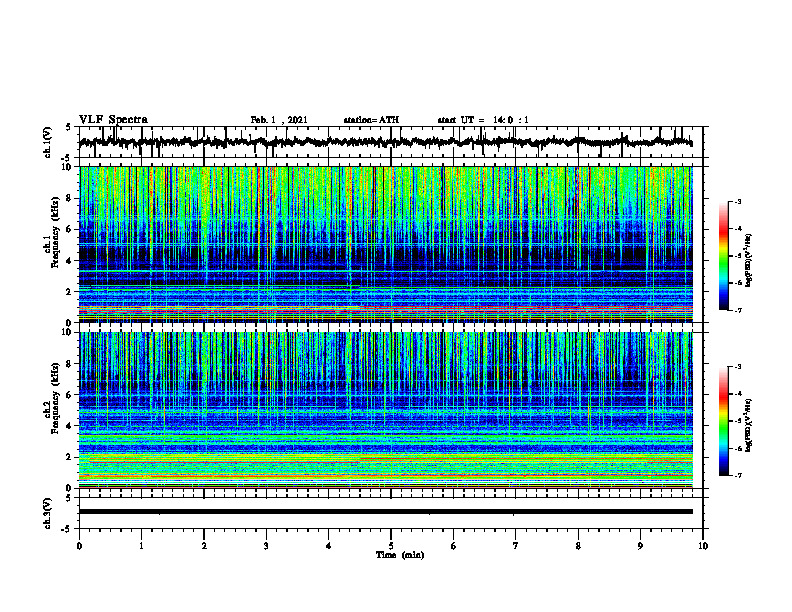Viewport: 792px width, 612px height.
Task: Click the ch.1 spectrogram color scale bar
Action: coord(723,256)
